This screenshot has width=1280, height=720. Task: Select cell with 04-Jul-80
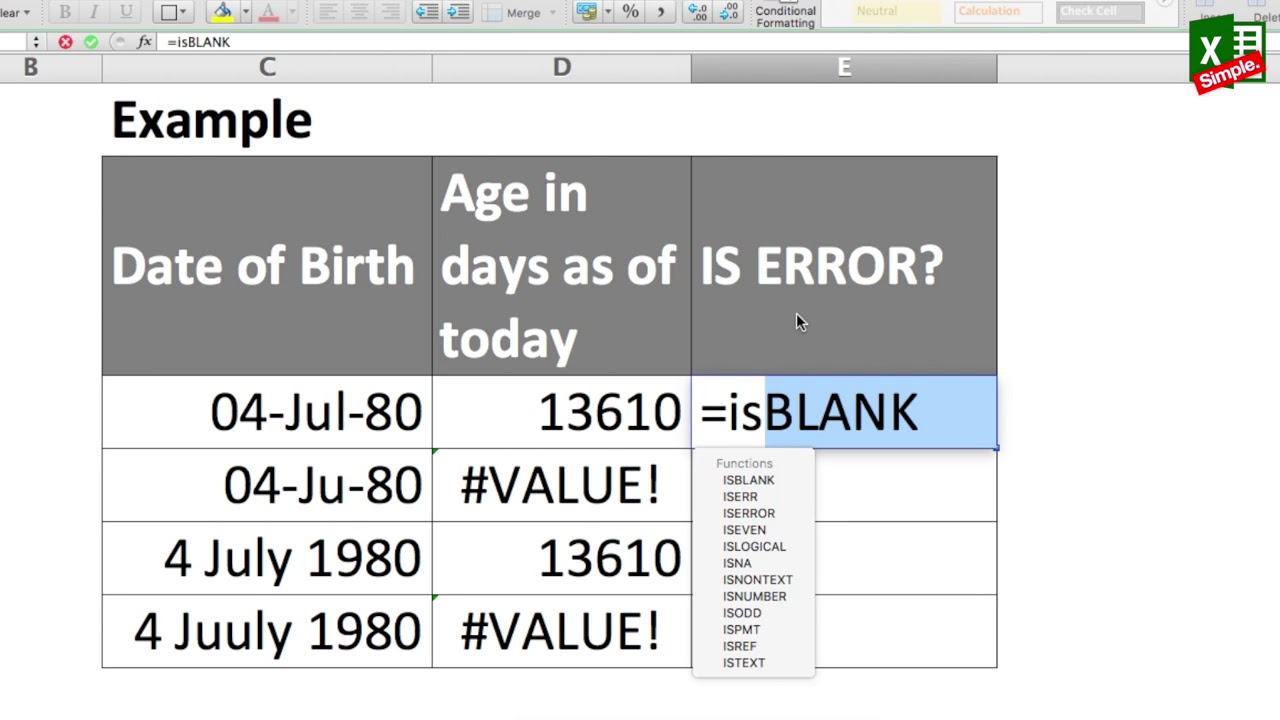267,412
